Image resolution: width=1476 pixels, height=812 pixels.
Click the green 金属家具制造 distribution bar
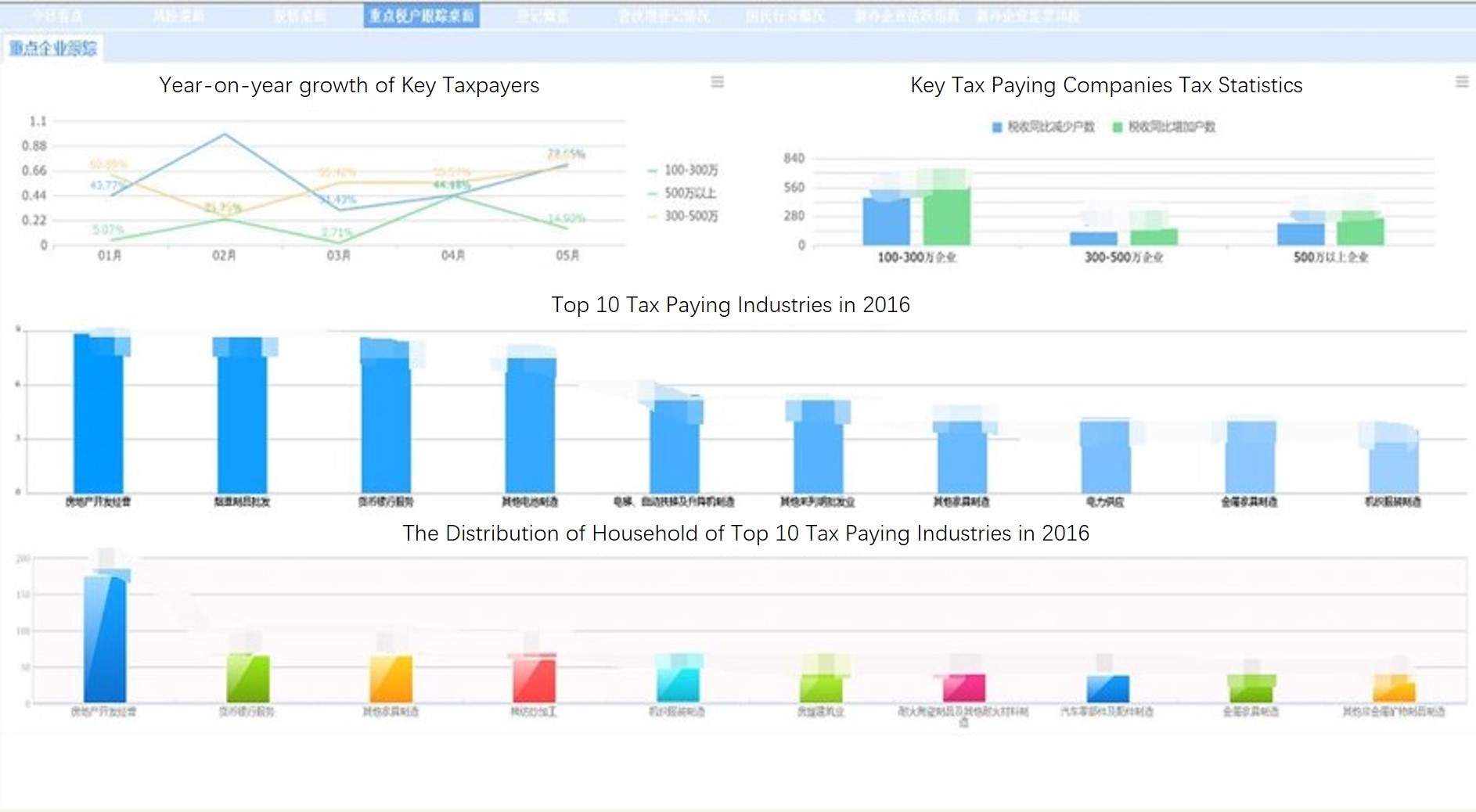coord(1251,689)
